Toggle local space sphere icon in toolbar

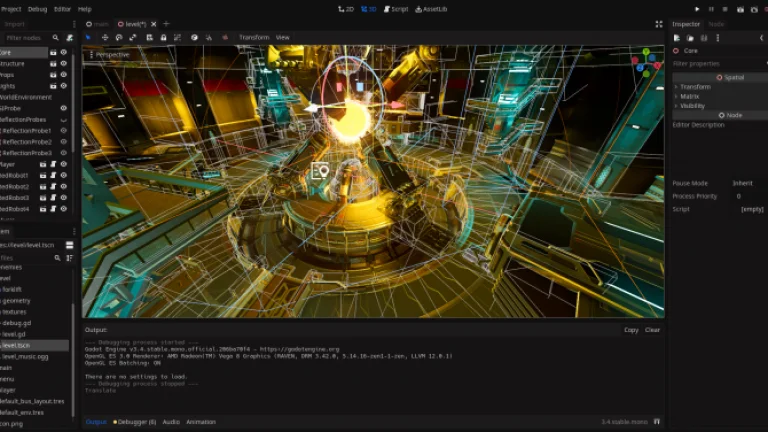[194, 37]
